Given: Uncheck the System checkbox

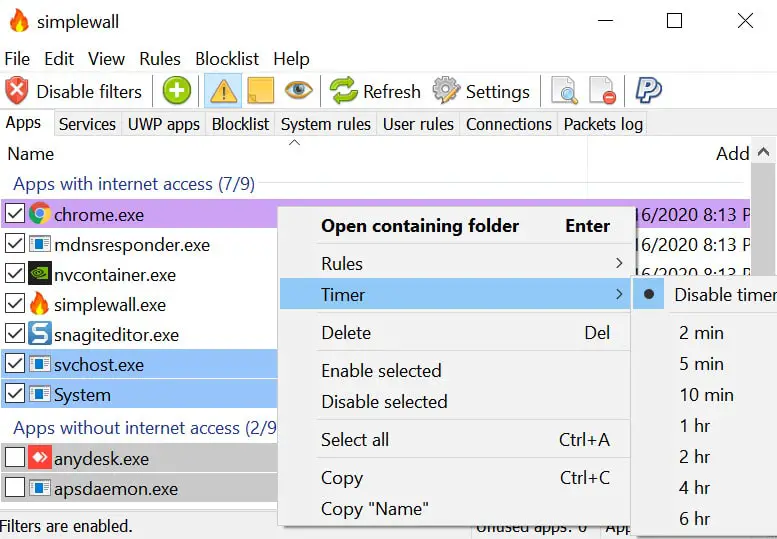Looking at the screenshot, I should [x=15, y=394].
